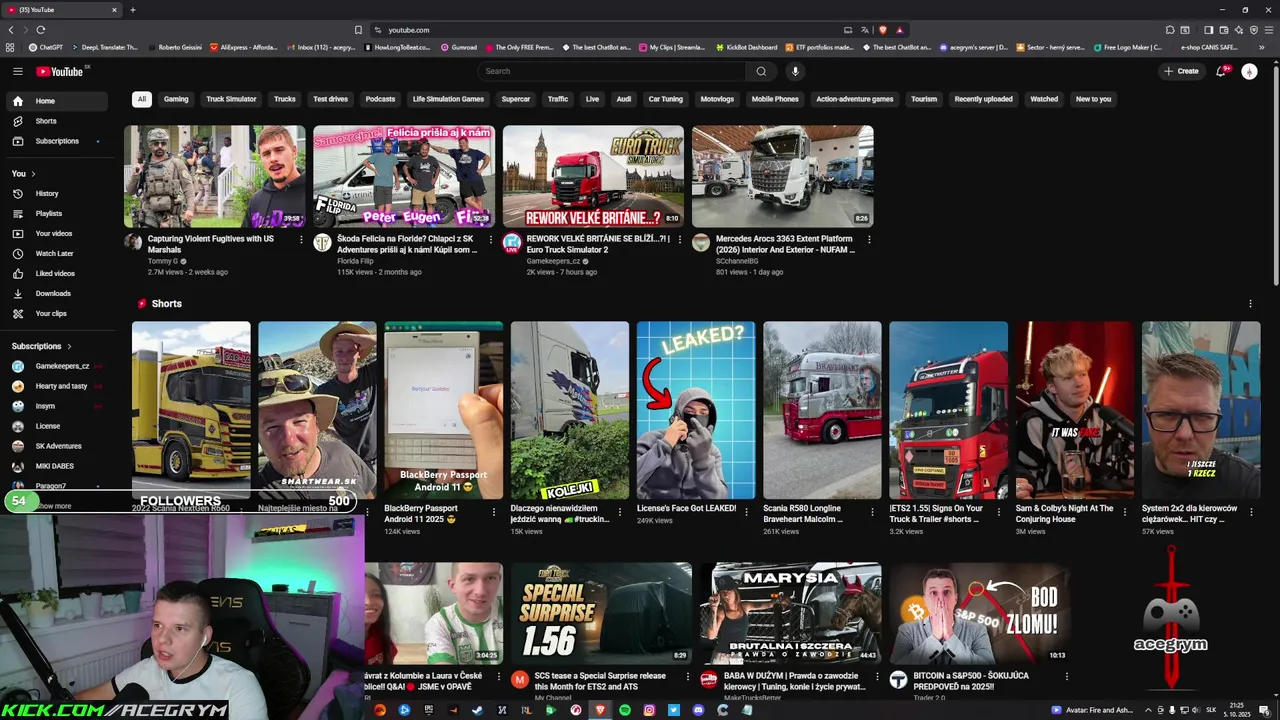This screenshot has height=720, width=1280.
Task: Click the browser back arrow
Action: point(11,30)
